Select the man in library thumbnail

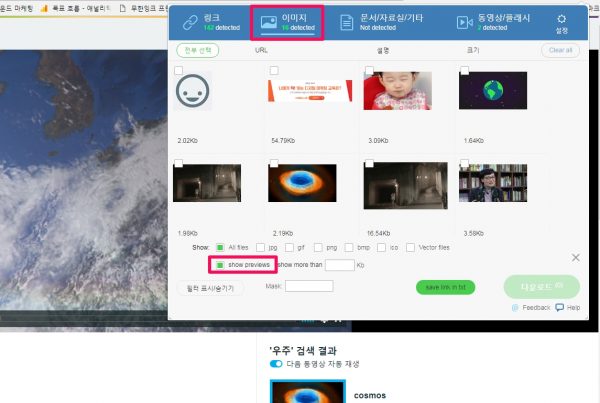(x=493, y=183)
